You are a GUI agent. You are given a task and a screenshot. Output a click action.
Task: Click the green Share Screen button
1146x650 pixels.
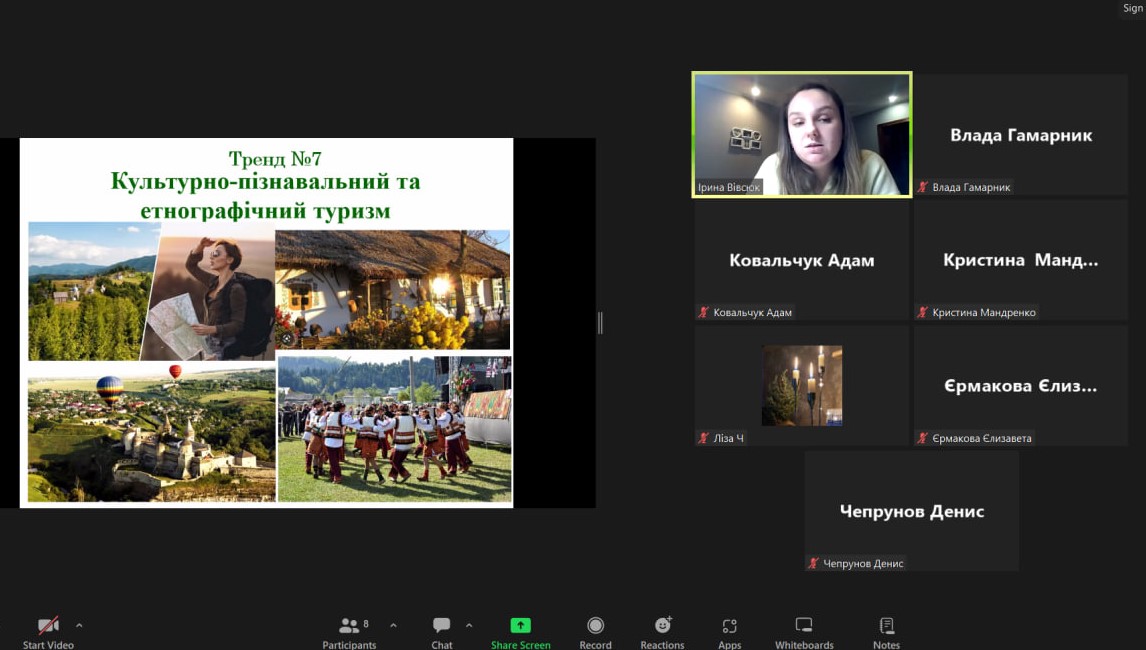520,626
